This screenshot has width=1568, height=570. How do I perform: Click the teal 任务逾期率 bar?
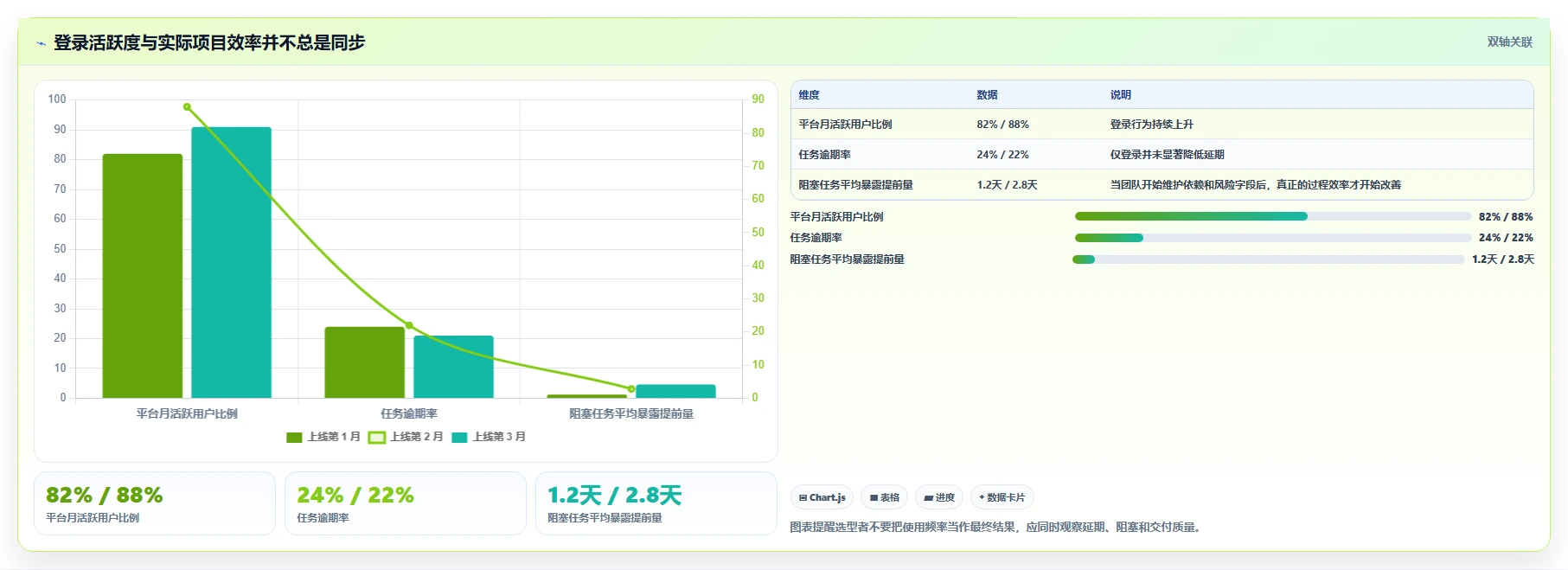tap(453, 367)
